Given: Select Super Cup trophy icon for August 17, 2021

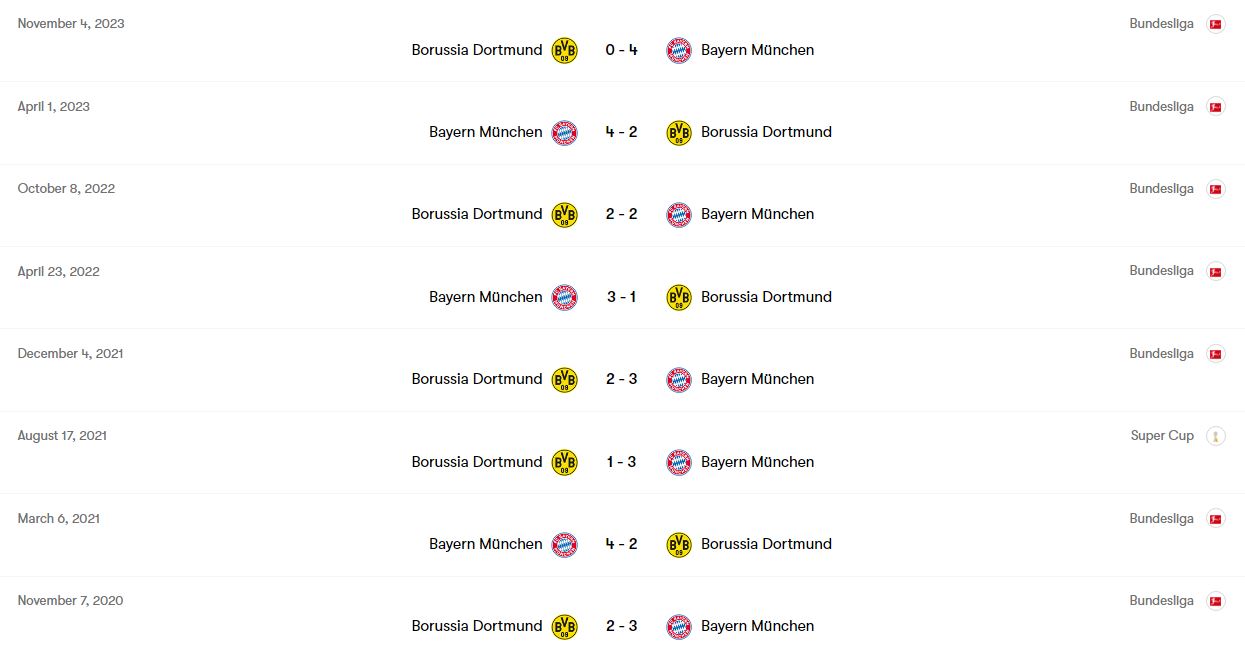Looking at the screenshot, I should tap(1216, 436).
